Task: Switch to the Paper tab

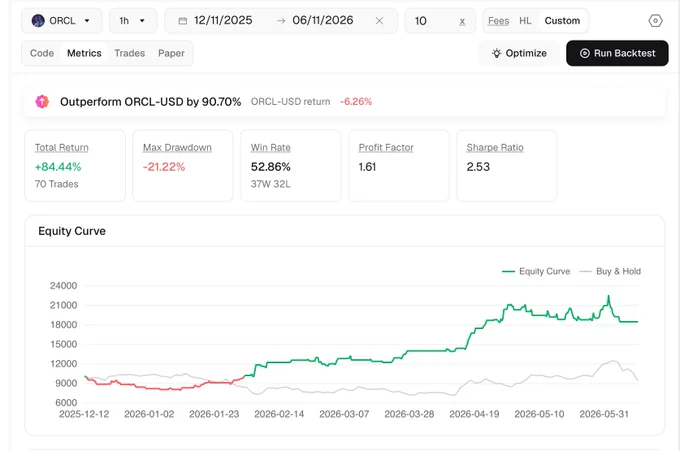Action: (171, 53)
